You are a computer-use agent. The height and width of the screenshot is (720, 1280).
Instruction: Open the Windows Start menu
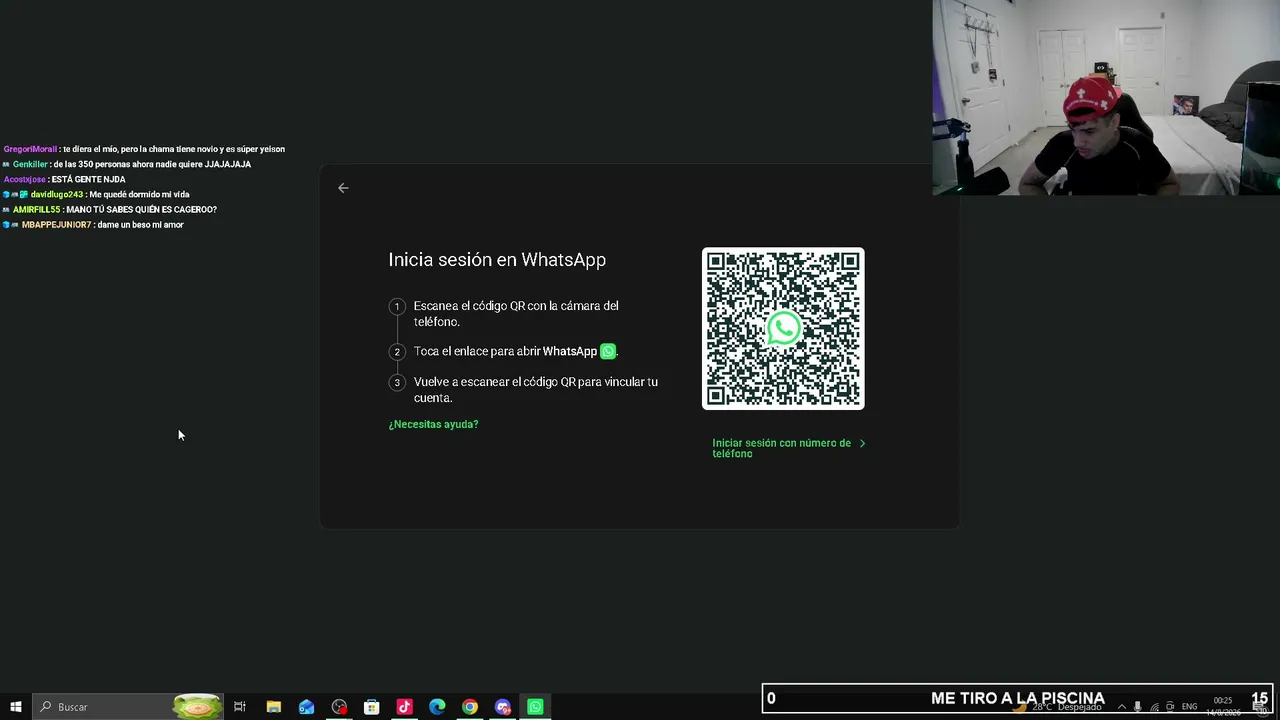click(x=16, y=707)
